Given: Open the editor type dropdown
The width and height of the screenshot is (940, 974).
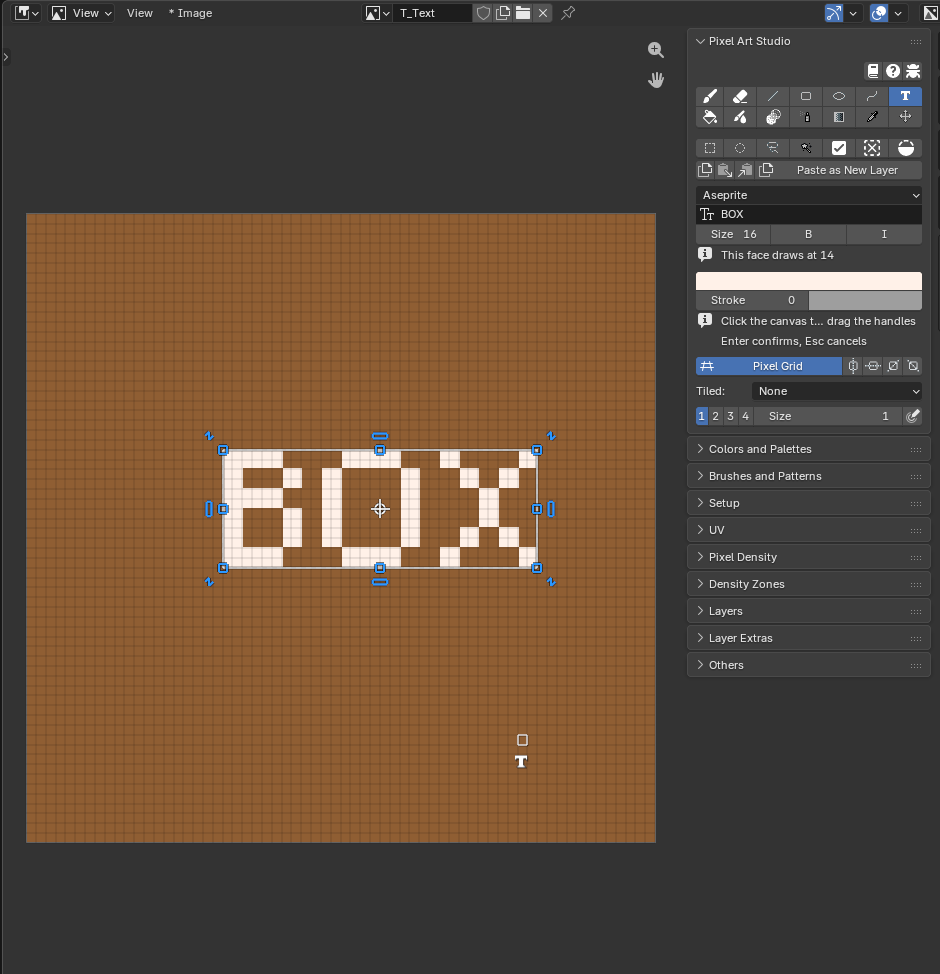Looking at the screenshot, I should click(x=26, y=13).
